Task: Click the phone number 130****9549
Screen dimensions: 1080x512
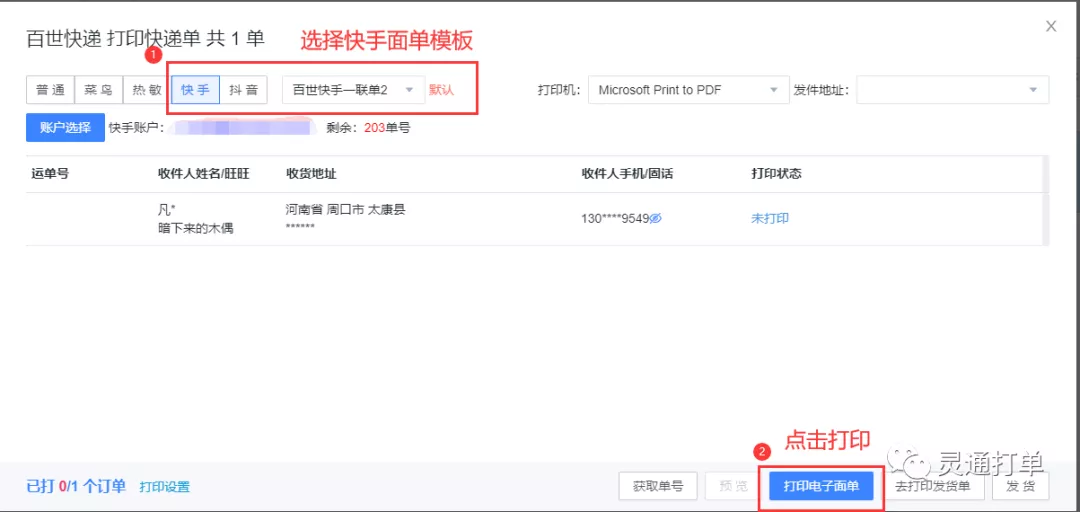Action: coord(616,218)
